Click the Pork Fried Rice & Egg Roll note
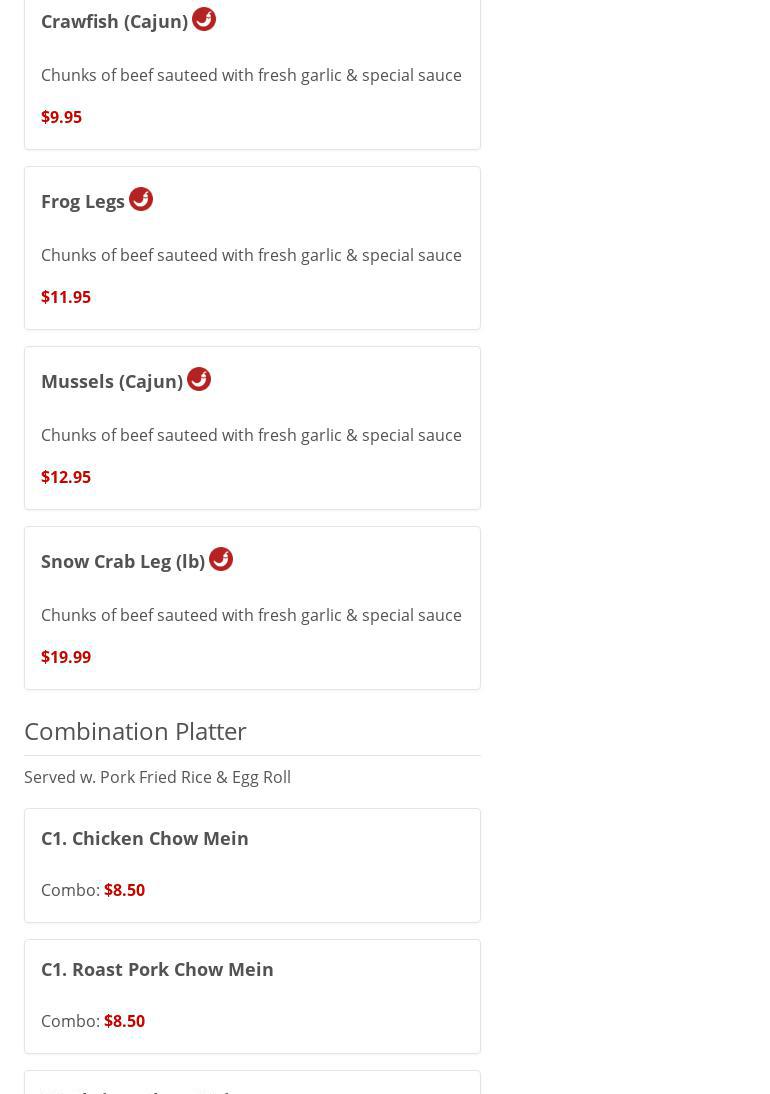This screenshot has height=1094, width=770. pyautogui.click(x=157, y=777)
